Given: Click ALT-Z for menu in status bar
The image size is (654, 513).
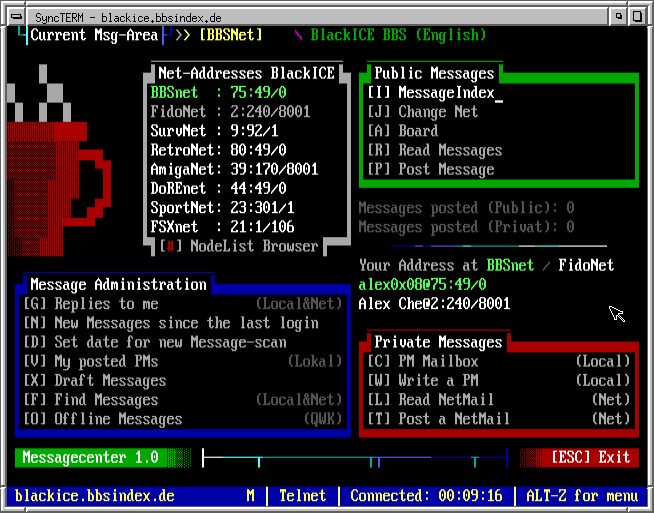Looking at the screenshot, I should click(582, 495).
